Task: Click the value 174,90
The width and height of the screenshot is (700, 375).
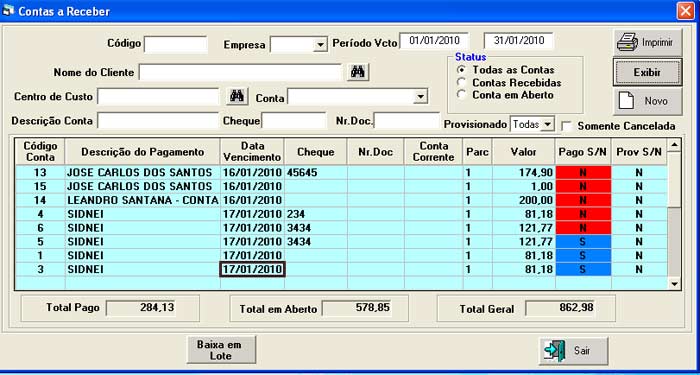Action: (536, 173)
